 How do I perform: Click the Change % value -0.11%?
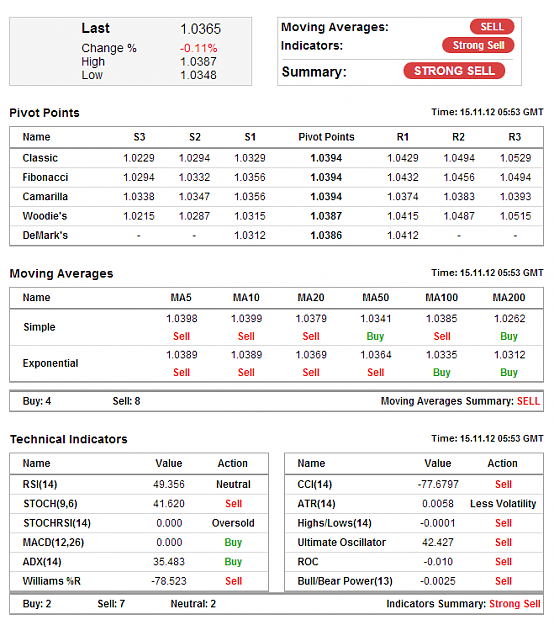[198, 48]
